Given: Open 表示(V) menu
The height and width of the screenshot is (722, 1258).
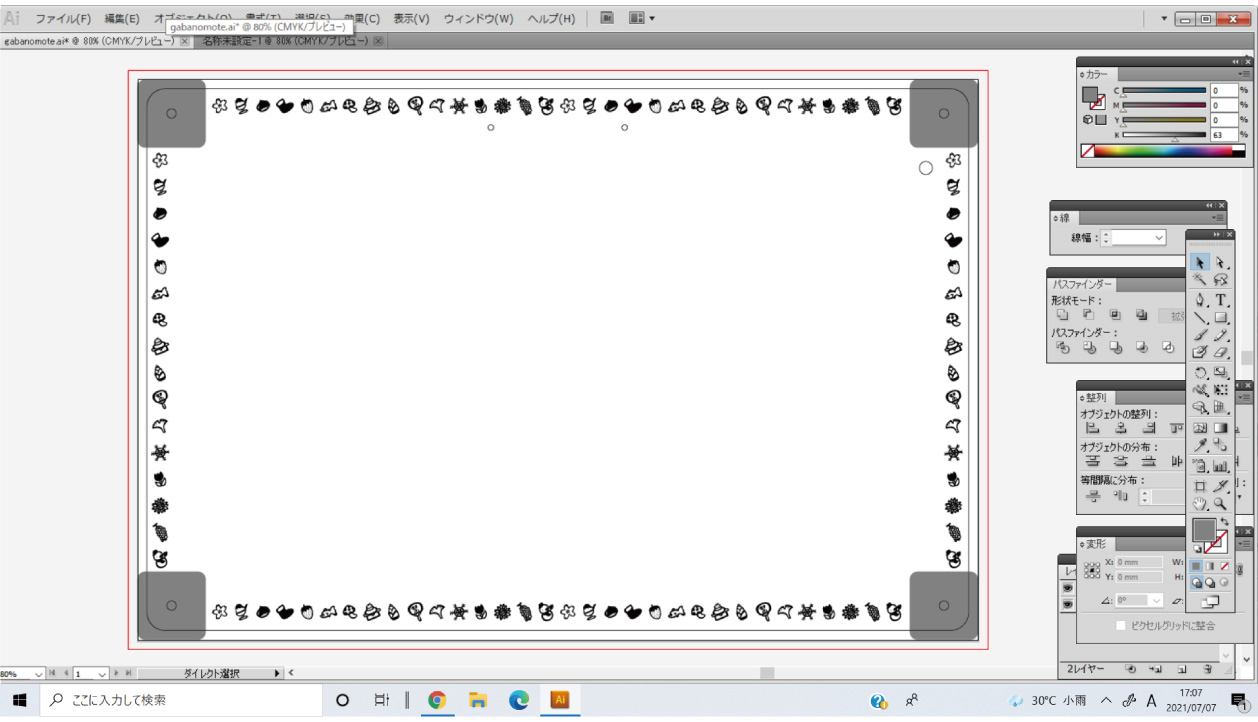Looking at the screenshot, I should 411,19.
